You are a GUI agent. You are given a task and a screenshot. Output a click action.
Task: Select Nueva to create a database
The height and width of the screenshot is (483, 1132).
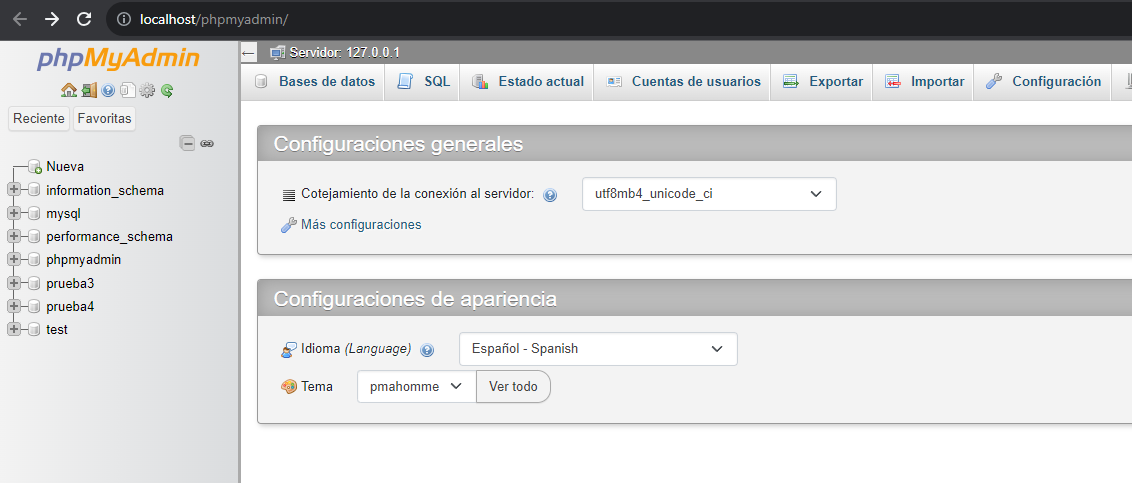(65, 167)
